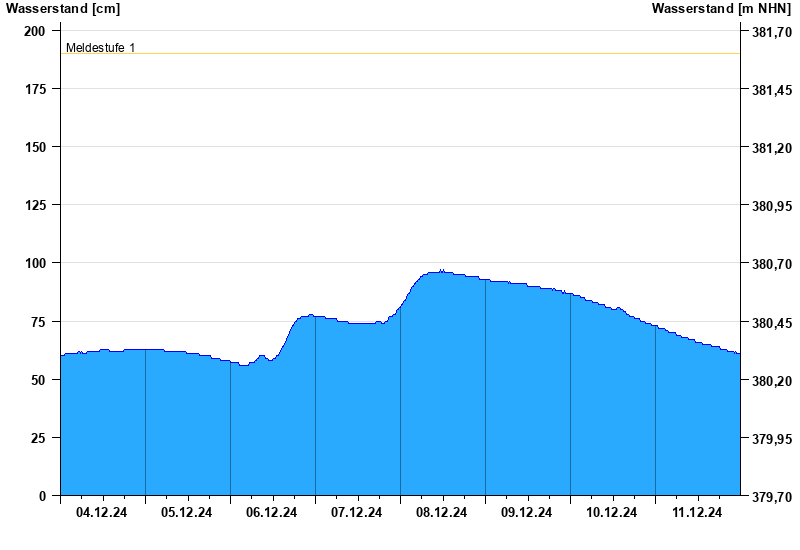The image size is (800, 550).
Task: Click the 10.12.24 date label
Action: tap(612, 513)
